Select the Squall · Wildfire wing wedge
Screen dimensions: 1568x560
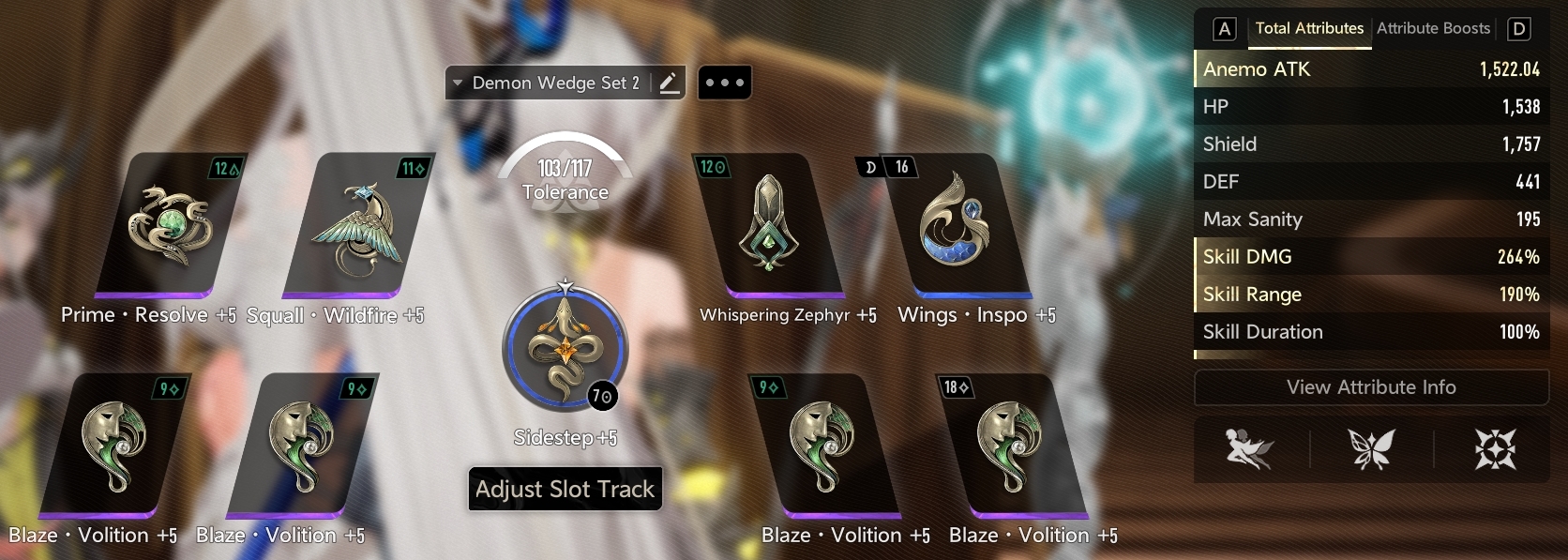[x=358, y=225]
